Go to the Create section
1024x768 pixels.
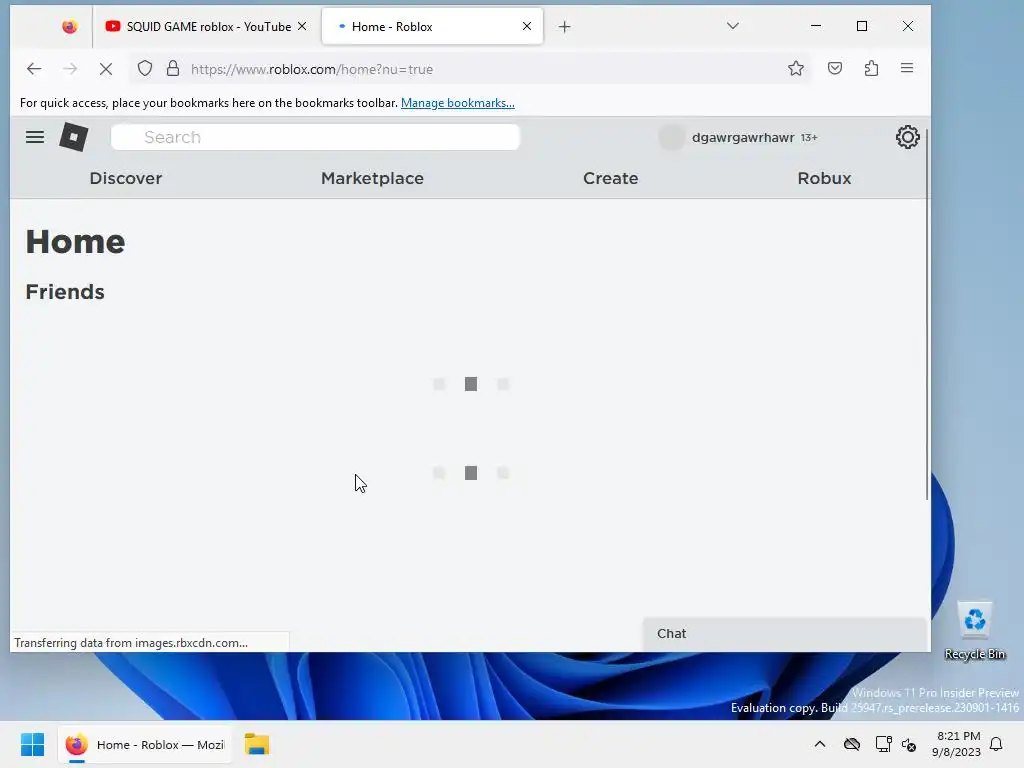[611, 178]
